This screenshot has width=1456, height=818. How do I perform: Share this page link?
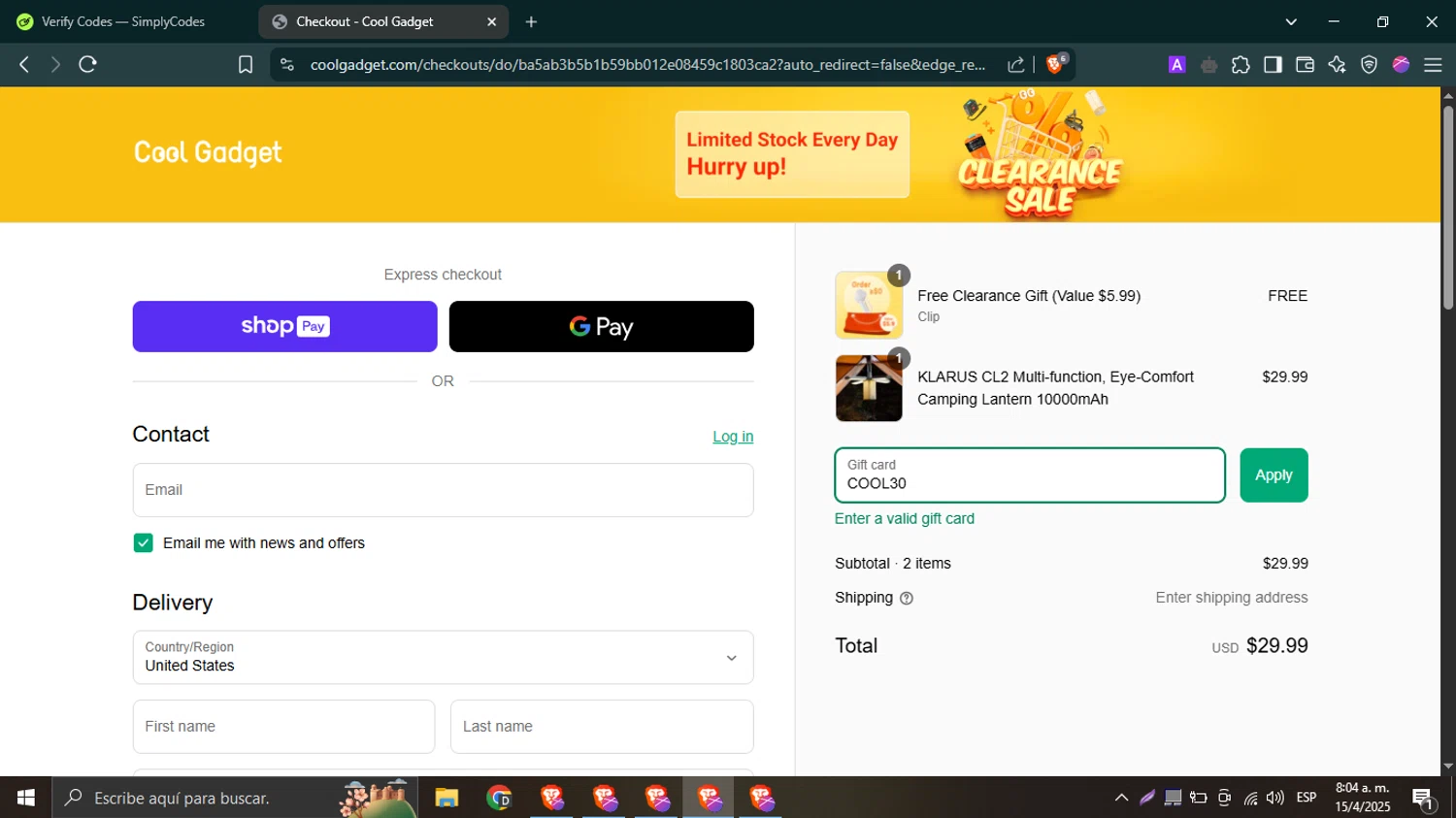(1016, 64)
